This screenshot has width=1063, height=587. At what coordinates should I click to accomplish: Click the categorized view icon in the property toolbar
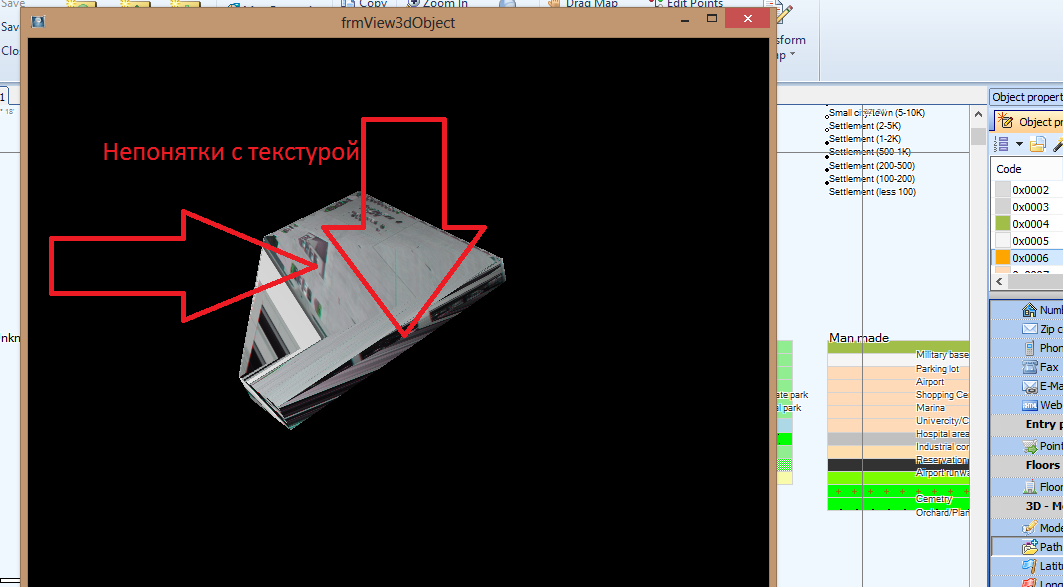pos(1002,145)
